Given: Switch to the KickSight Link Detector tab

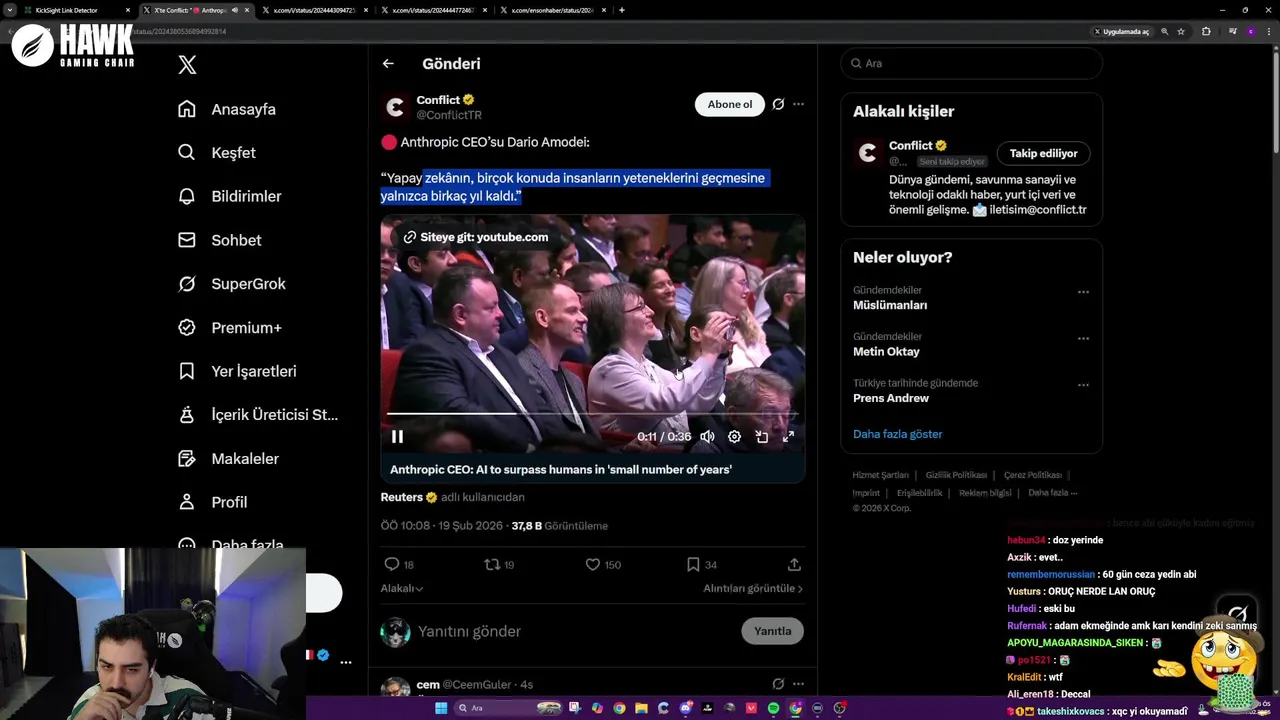Looking at the screenshot, I should [x=76, y=10].
